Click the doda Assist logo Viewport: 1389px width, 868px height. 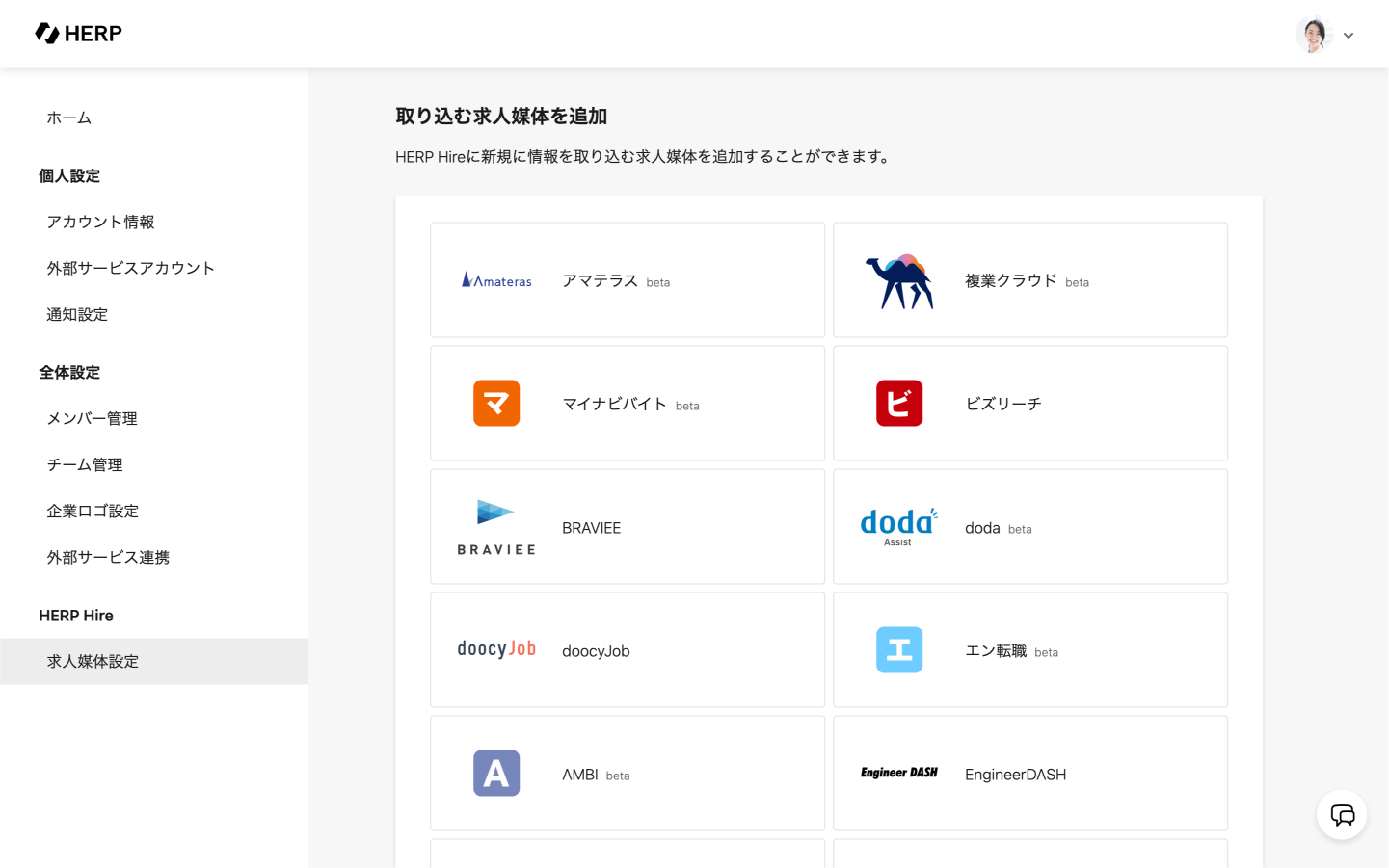point(899,527)
